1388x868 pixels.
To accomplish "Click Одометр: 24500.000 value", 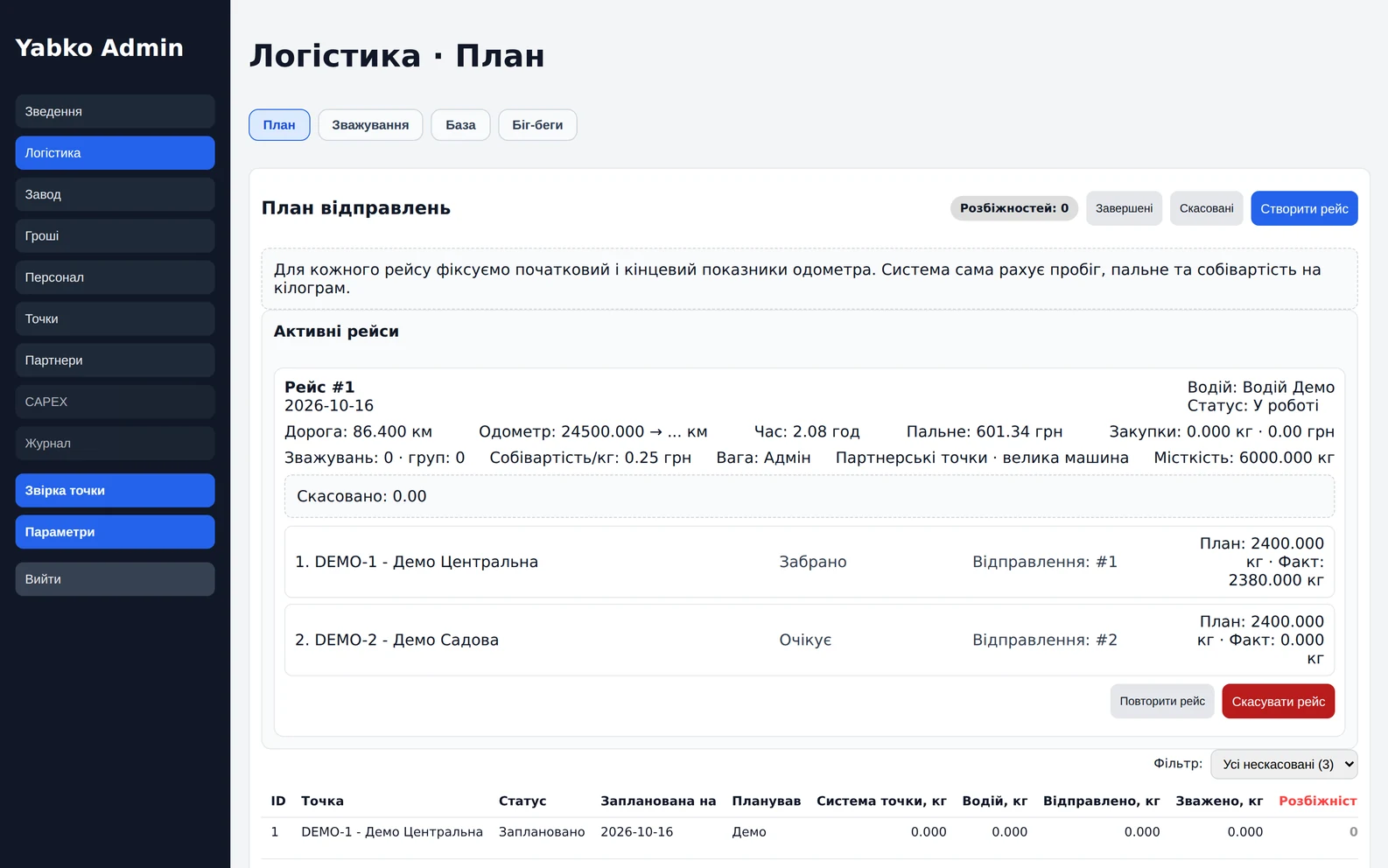I will click(x=593, y=431).
